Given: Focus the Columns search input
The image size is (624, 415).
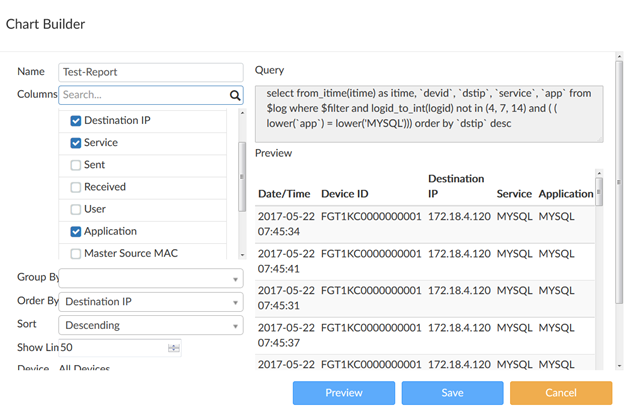Looking at the screenshot, I should click(143, 95).
